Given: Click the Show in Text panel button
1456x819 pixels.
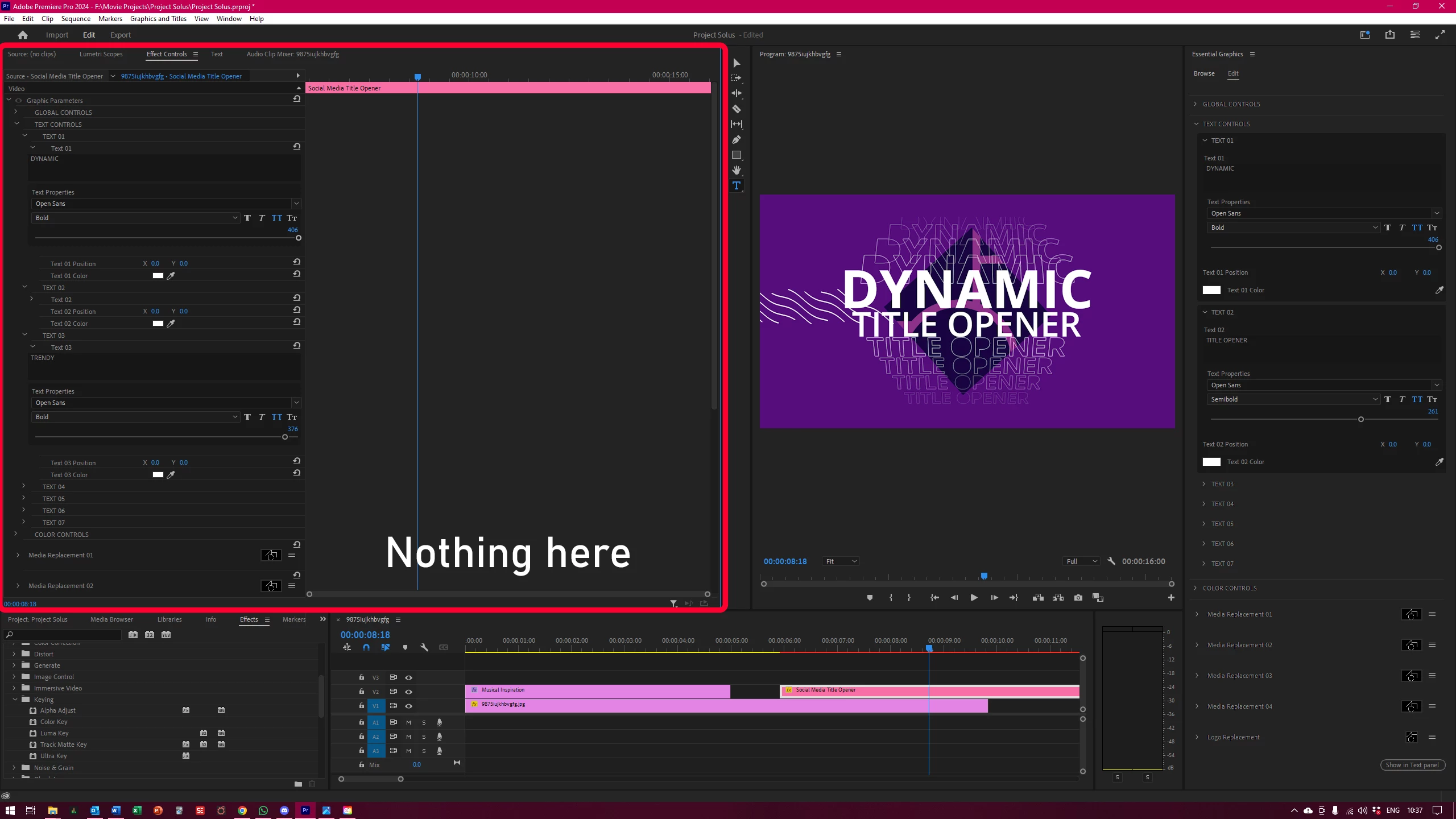Looking at the screenshot, I should tap(1412, 765).
